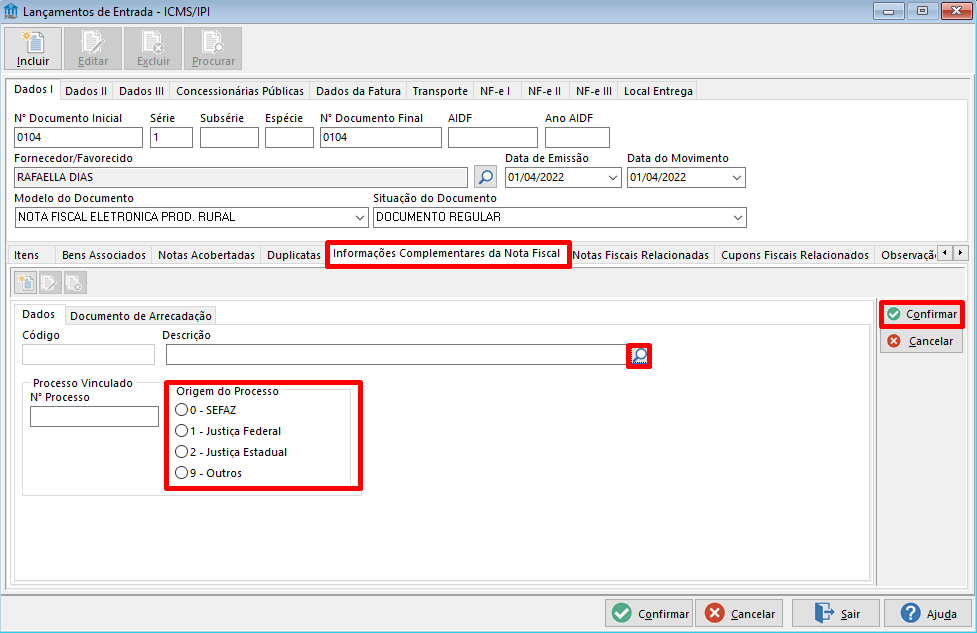The image size is (977, 633).
Task: Switch to the Duplicatas tab
Action: point(293,255)
